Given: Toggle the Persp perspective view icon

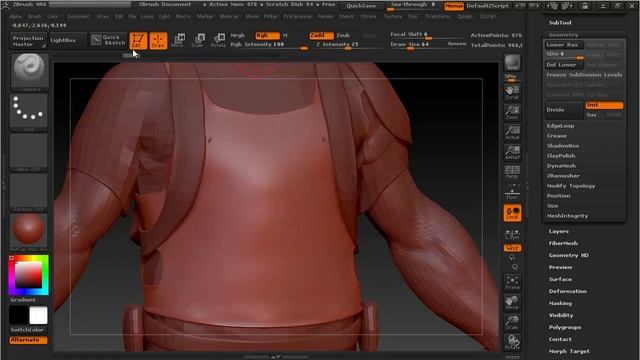Looking at the screenshot, I should (512, 172).
